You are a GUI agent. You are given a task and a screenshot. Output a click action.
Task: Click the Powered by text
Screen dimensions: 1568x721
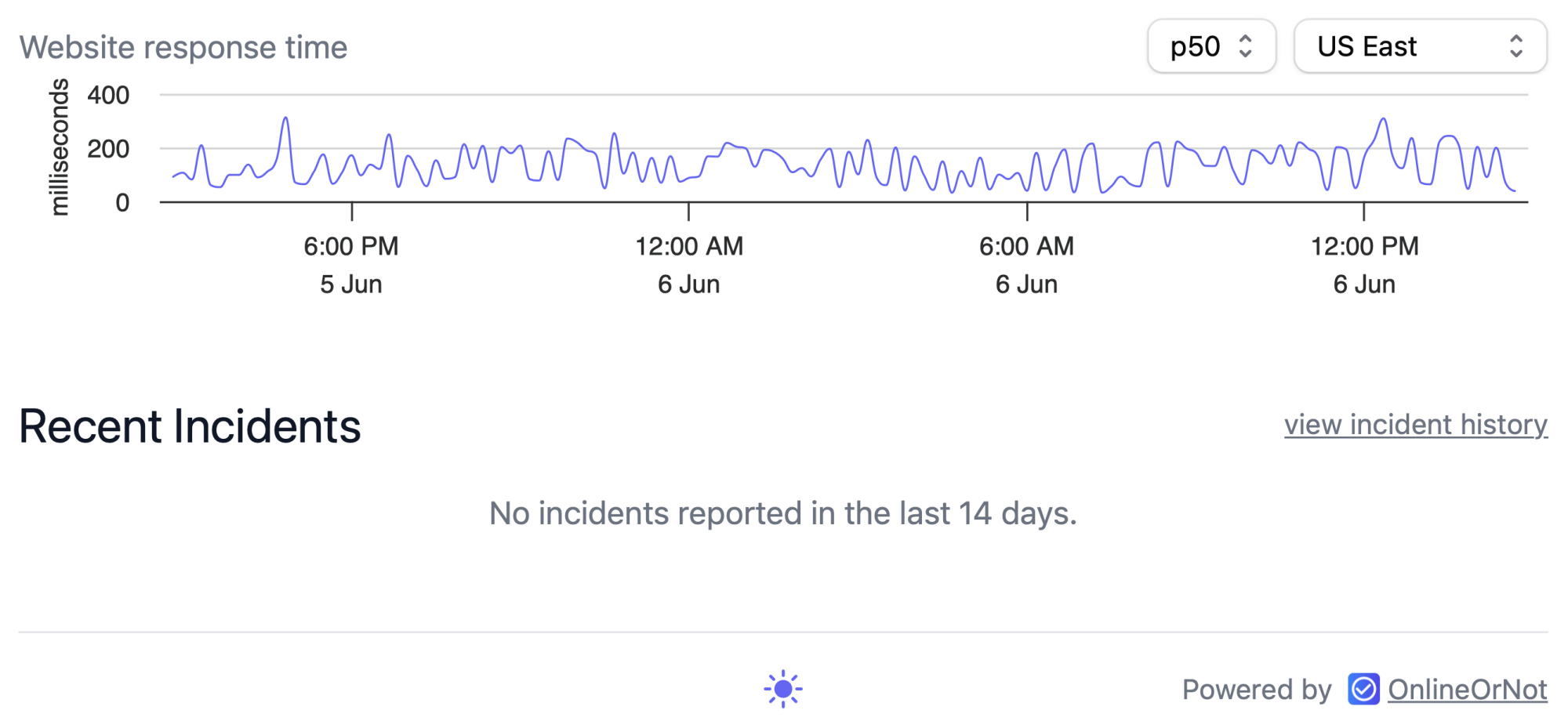tap(1257, 690)
